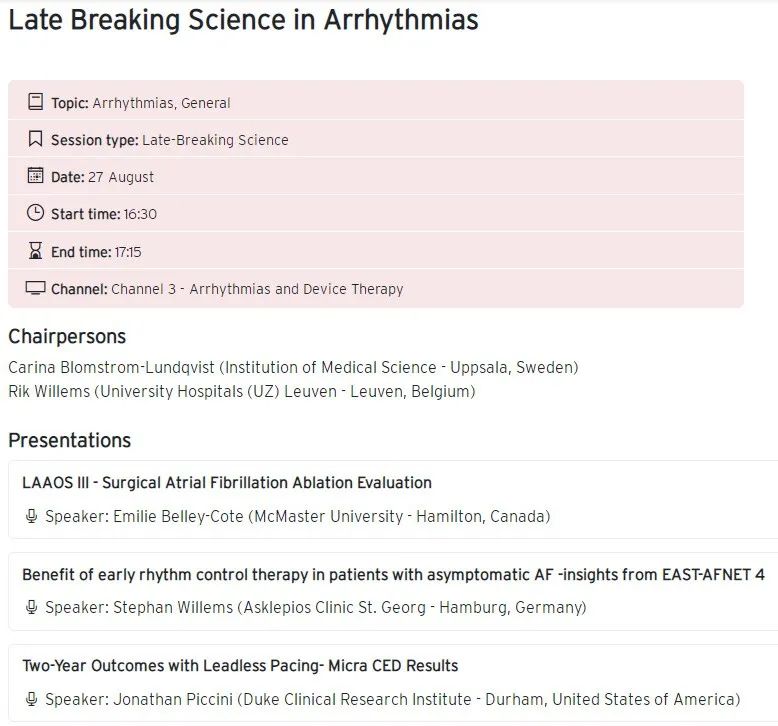Click microphone icon for Stephan Willems
778x726 pixels.
coord(32,607)
